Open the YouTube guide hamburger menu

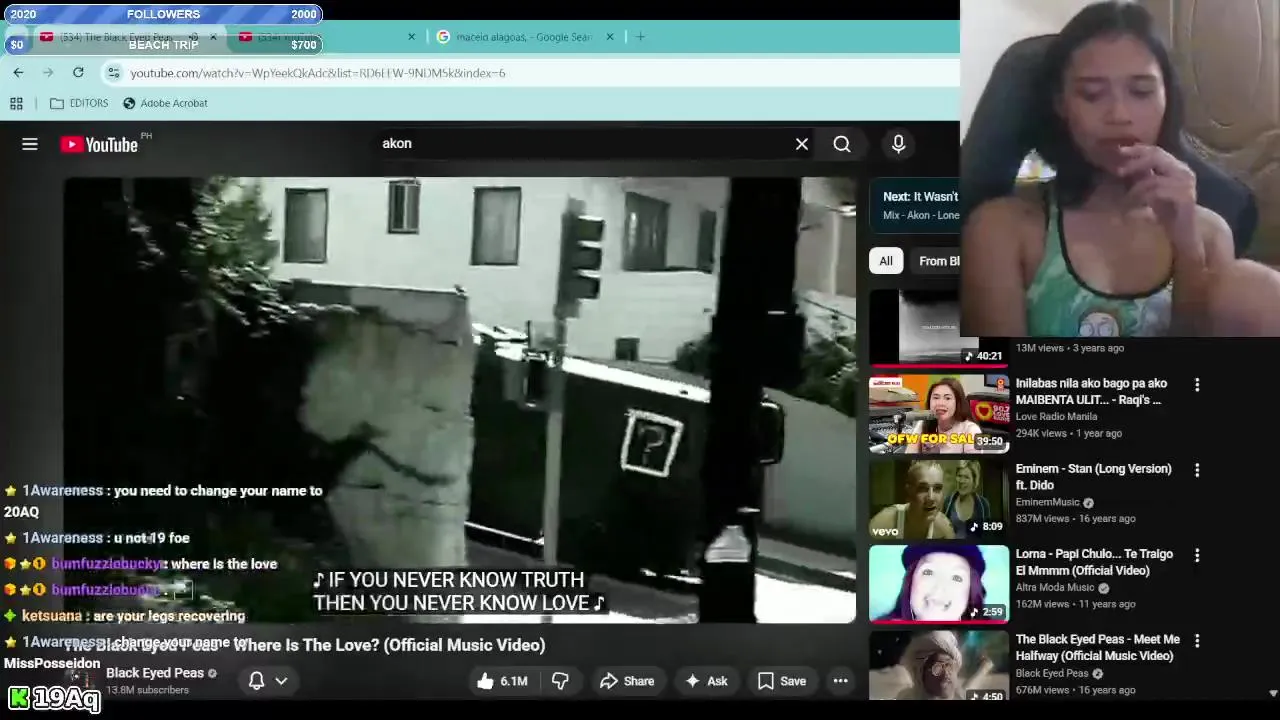[x=30, y=144]
